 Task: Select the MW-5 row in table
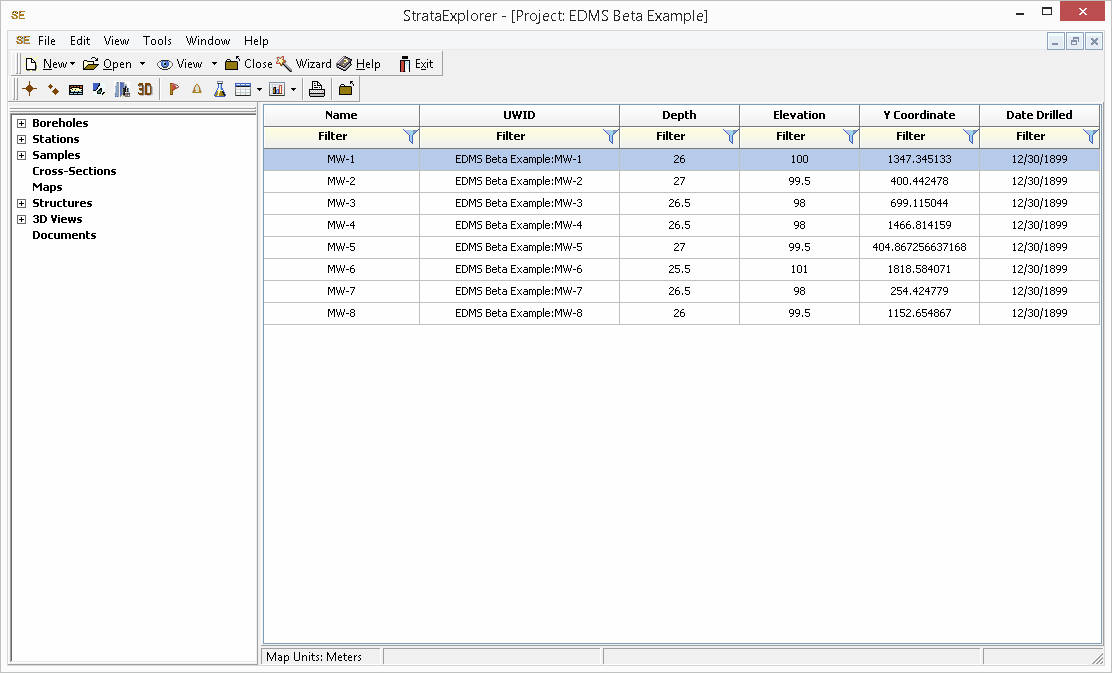[341, 247]
